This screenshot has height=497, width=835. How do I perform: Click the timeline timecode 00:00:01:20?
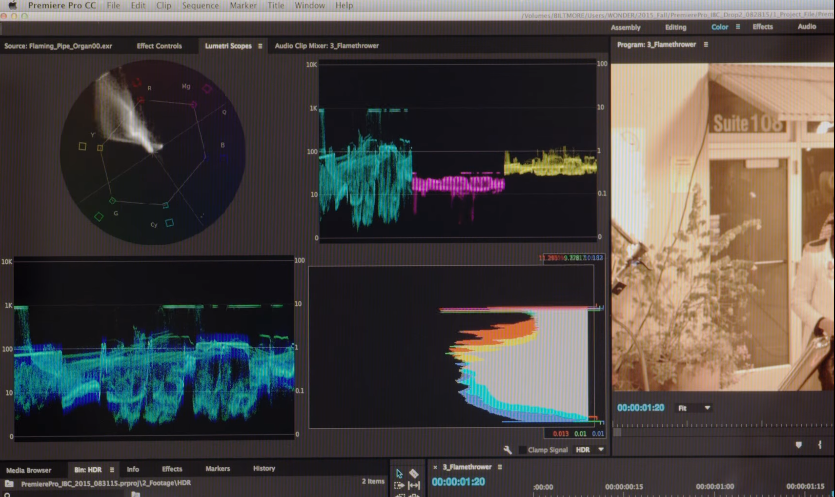pos(458,482)
